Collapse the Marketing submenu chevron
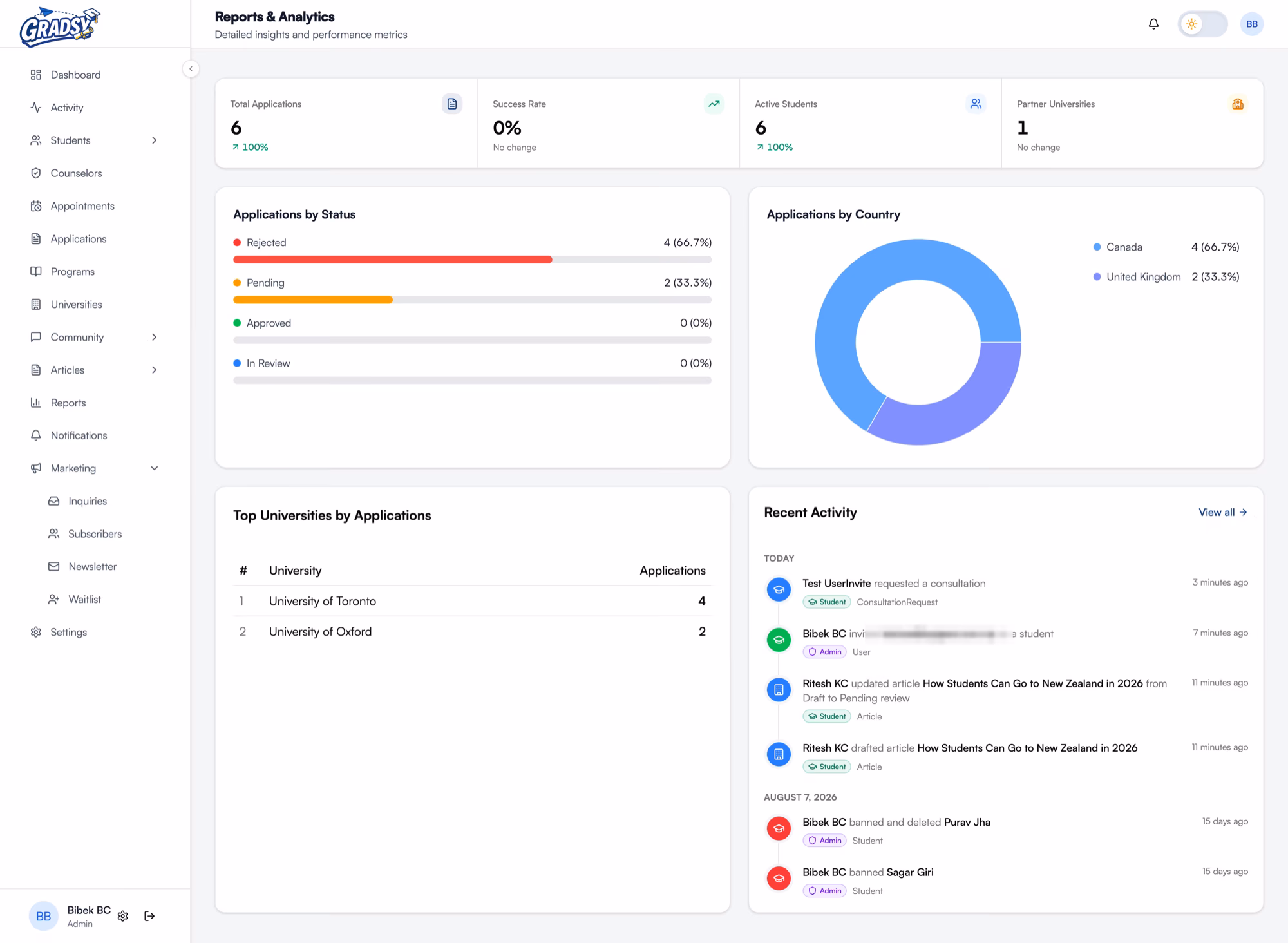This screenshot has height=943, width=1288. pos(154,468)
